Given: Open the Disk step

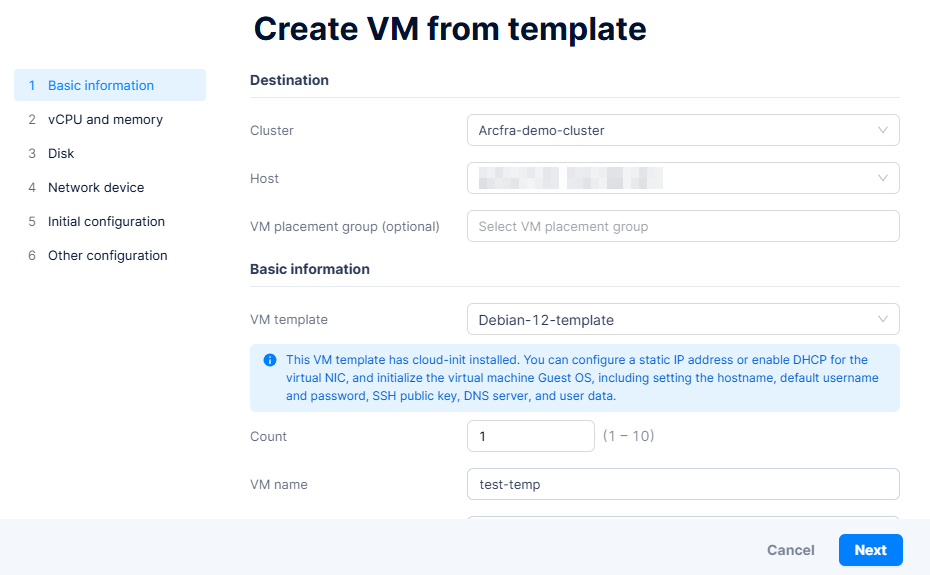Looking at the screenshot, I should 61,153.
